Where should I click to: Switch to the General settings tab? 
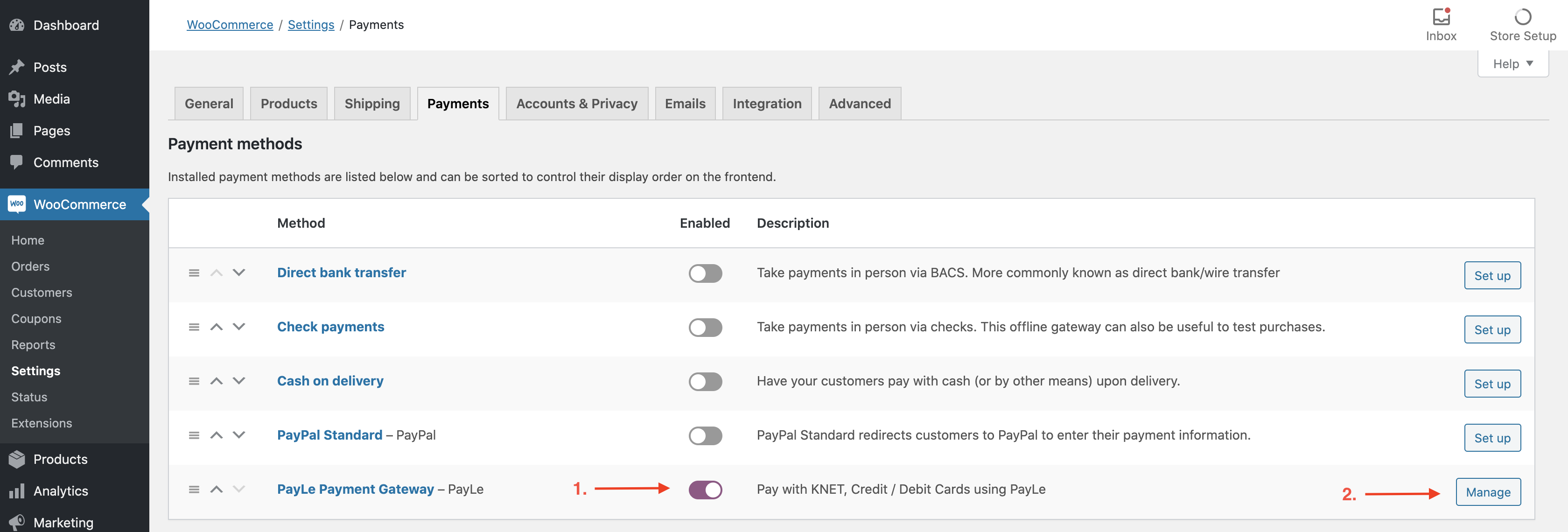tap(209, 104)
